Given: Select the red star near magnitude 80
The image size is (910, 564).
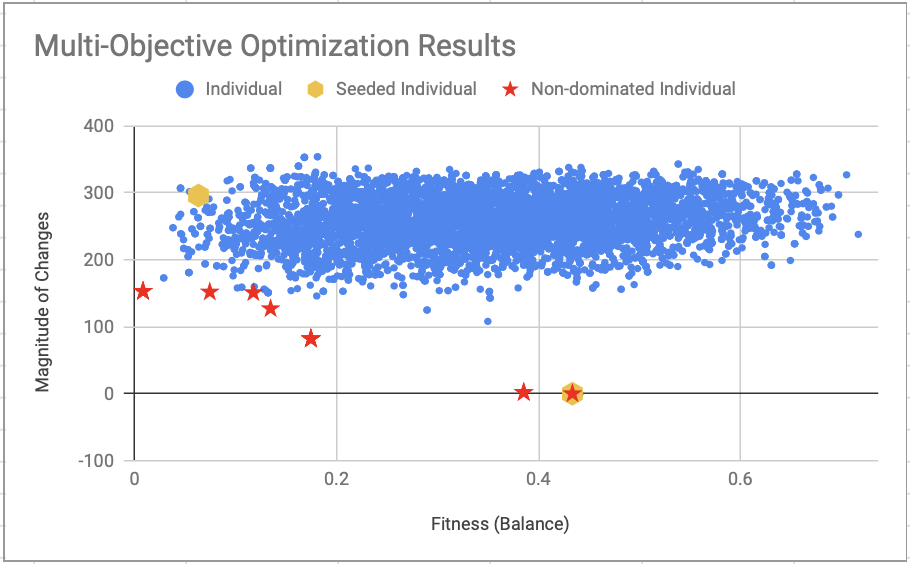Looking at the screenshot, I should coord(311,339).
